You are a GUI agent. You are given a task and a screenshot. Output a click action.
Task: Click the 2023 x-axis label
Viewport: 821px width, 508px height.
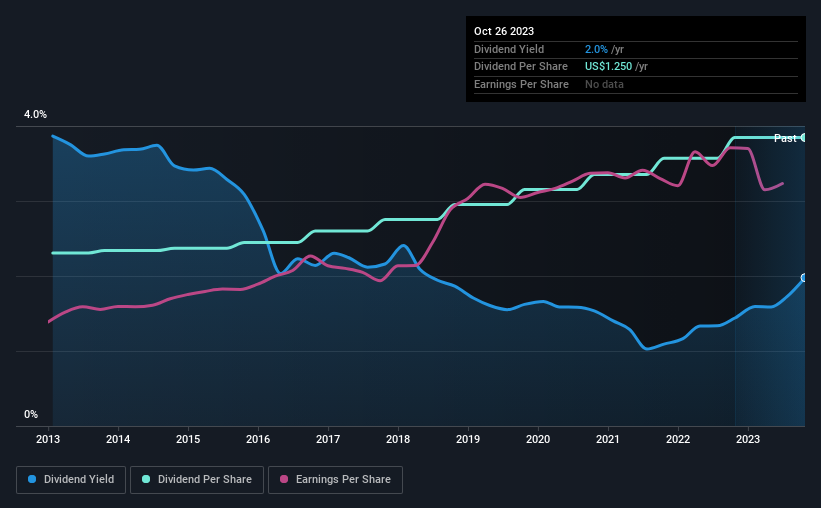[x=748, y=439]
